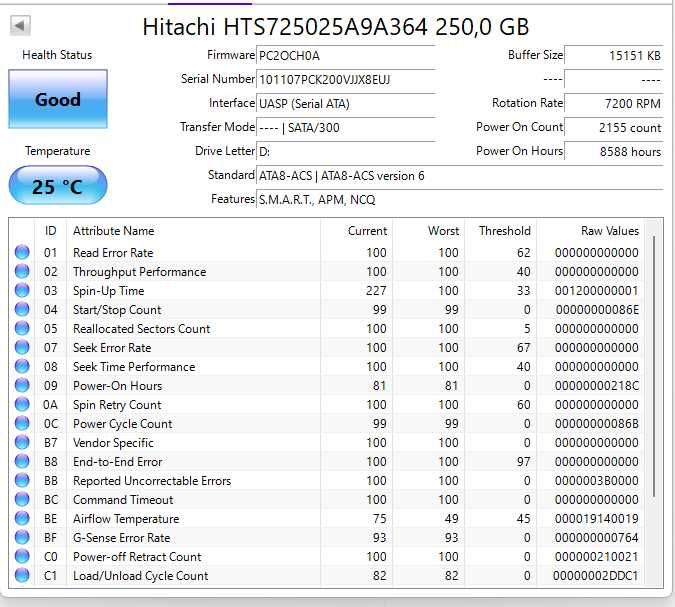Click the Rotation Rate value 7200 RPM
The image size is (675, 607).
point(613,104)
